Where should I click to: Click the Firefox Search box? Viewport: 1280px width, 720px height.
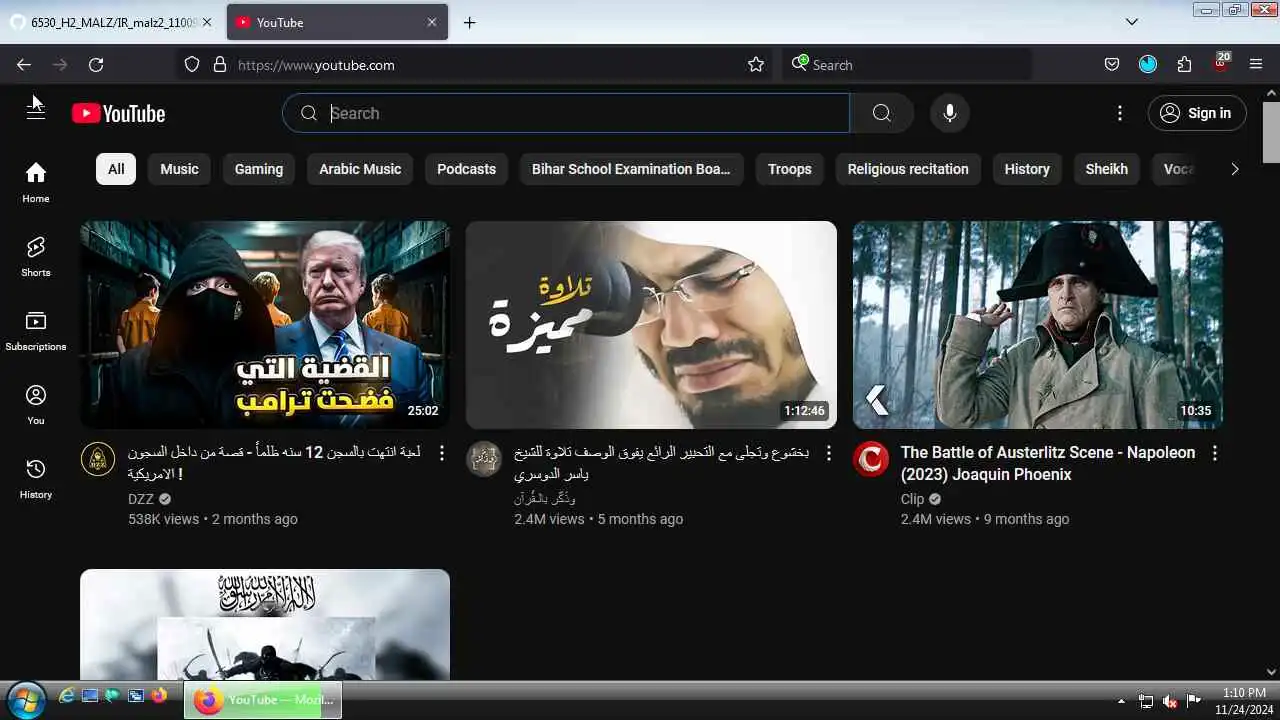pos(906,65)
